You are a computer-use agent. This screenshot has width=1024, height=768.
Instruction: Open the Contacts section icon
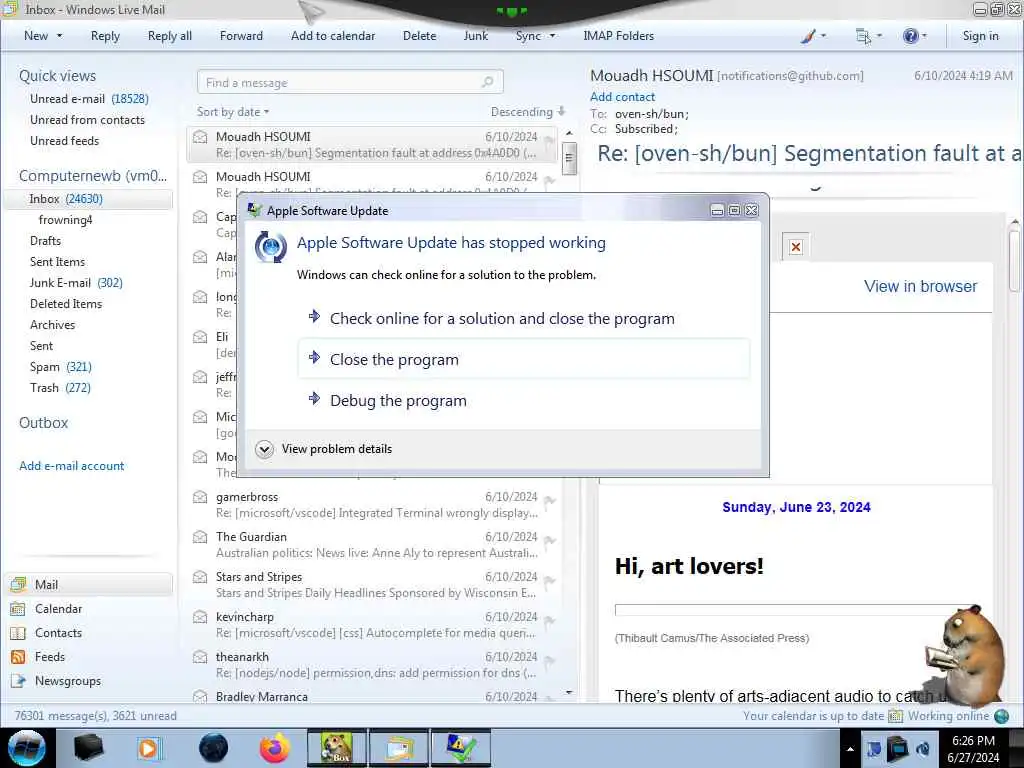pyautogui.click(x=18, y=633)
